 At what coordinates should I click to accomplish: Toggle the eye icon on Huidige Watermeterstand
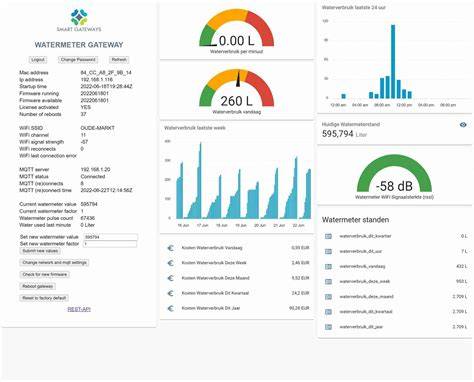pyautogui.click(x=463, y=125)
